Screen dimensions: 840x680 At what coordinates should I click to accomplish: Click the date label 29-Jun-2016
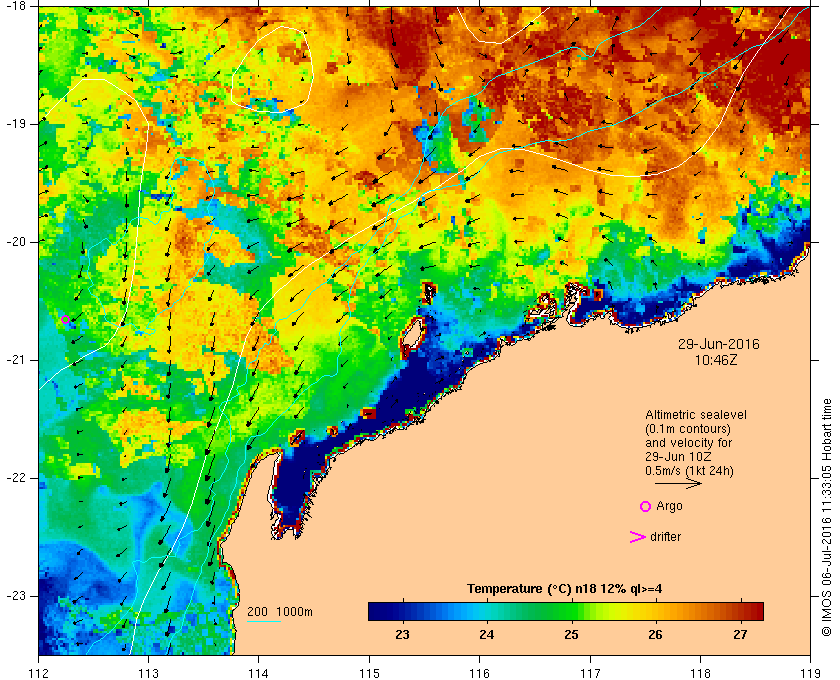point(719,344)
